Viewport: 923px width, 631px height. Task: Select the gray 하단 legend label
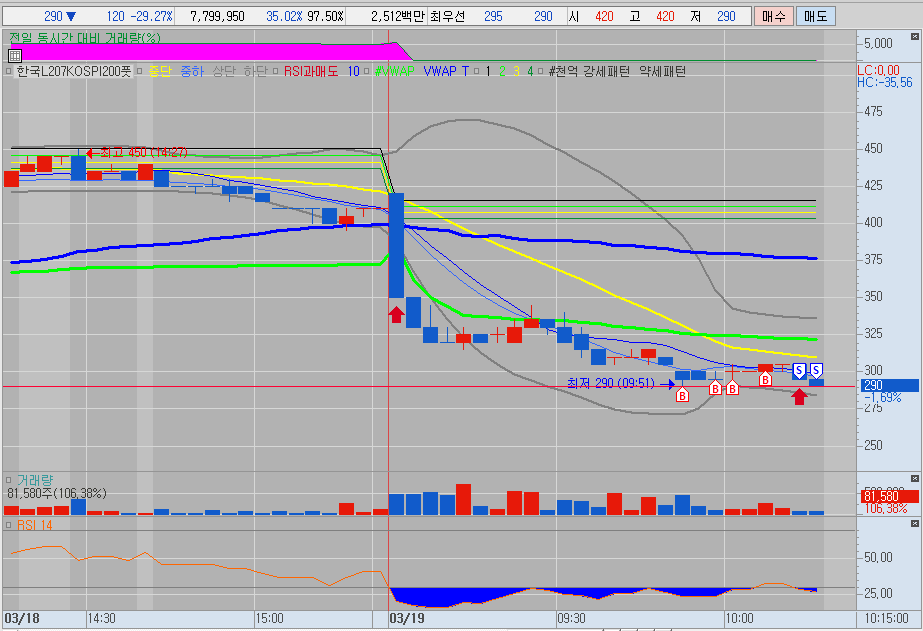coord(255,71)
